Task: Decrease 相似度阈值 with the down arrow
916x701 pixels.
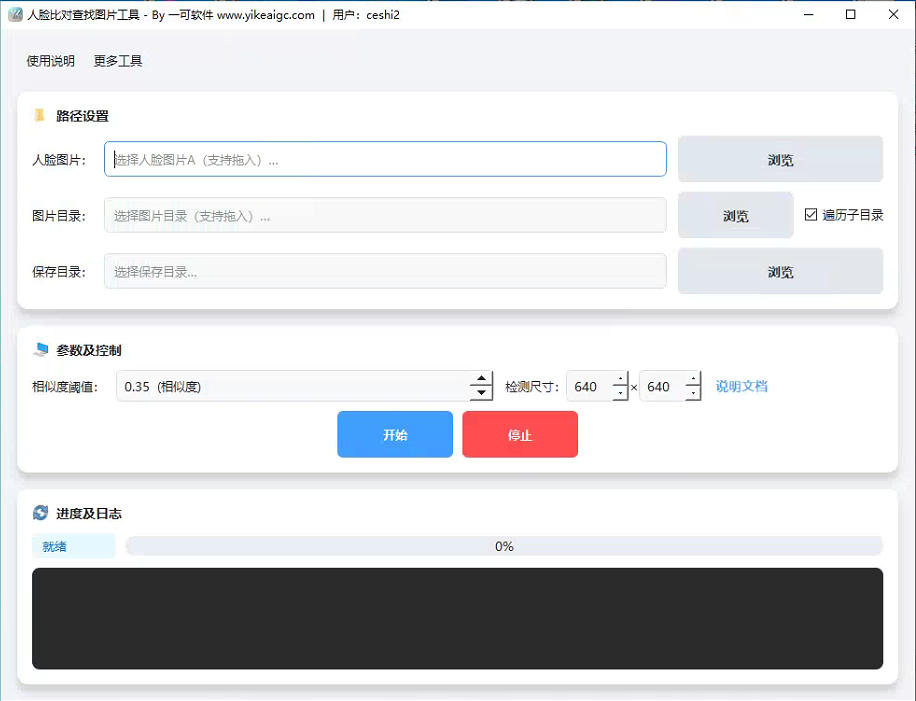Action: 481,392
